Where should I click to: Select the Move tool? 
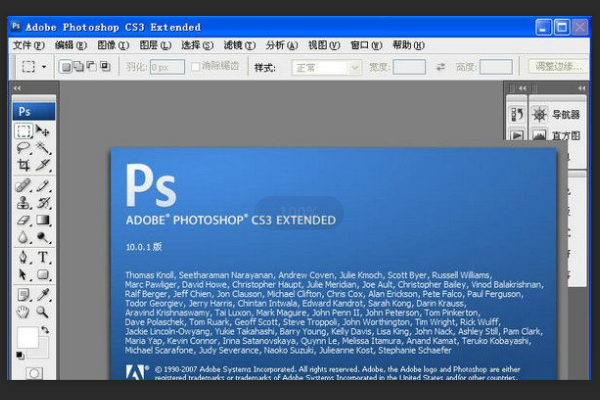43,131
